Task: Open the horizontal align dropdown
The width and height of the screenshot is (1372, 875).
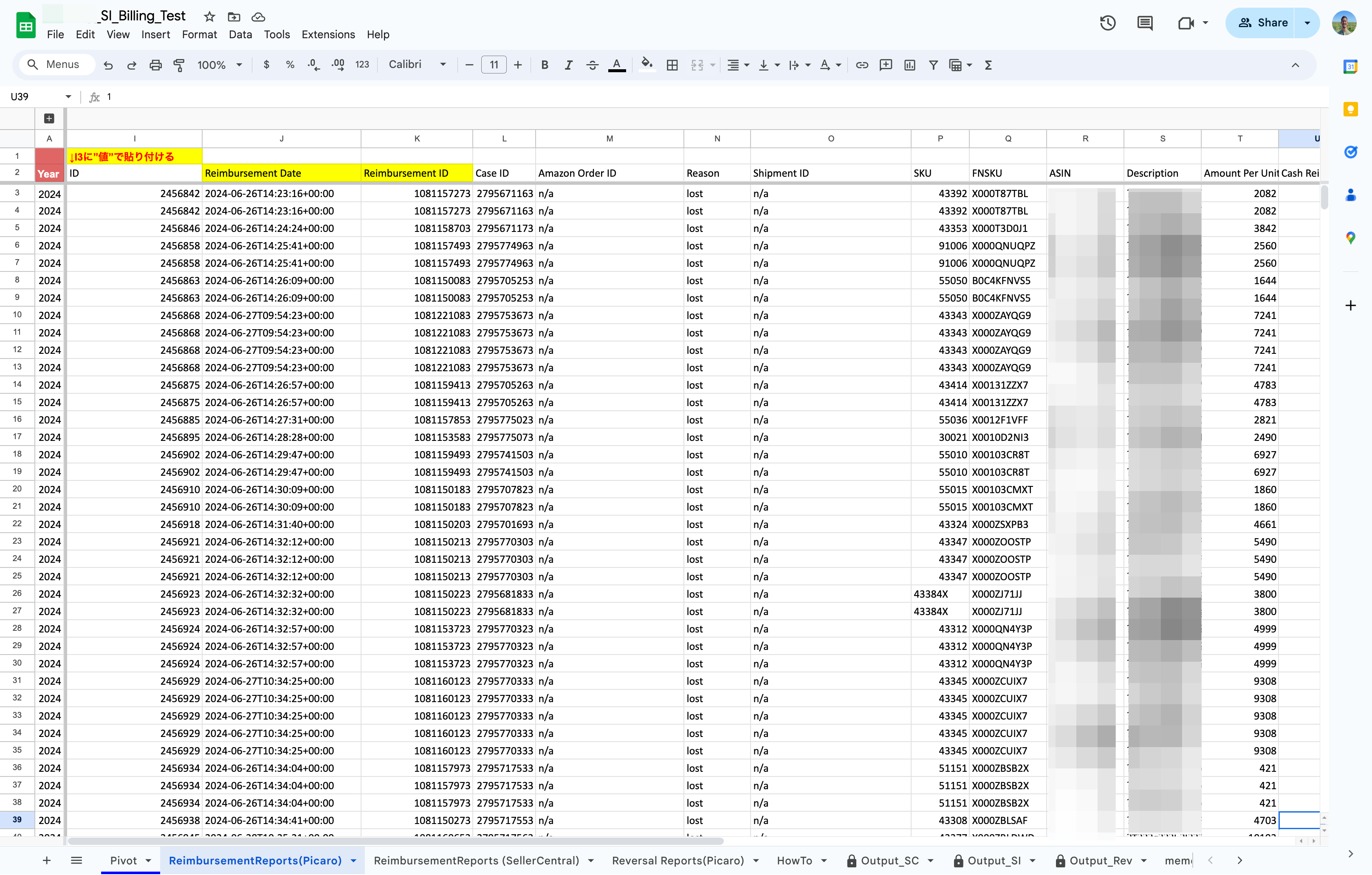Action: (x=738, y=65)
